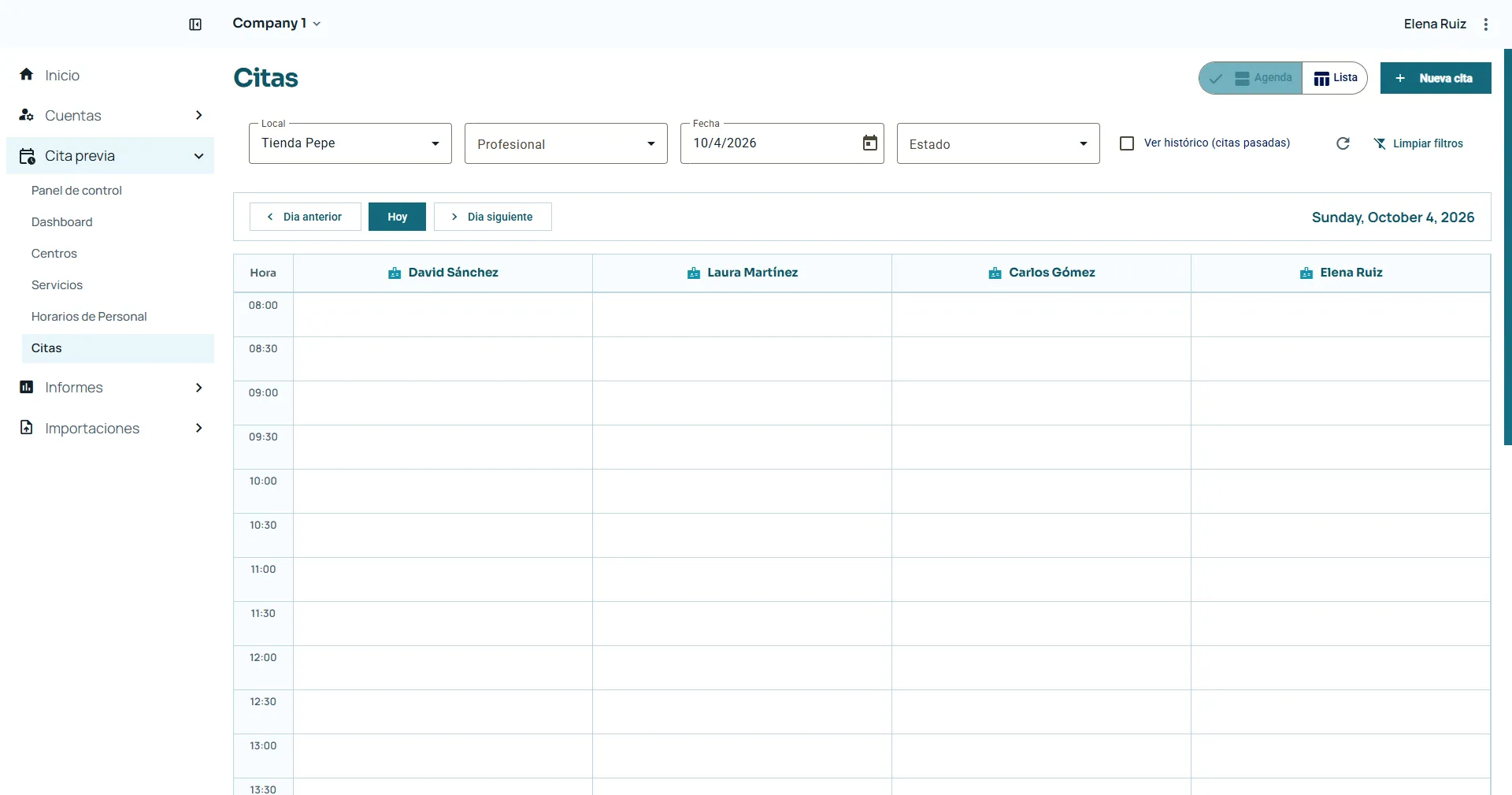Enable Ver histórico (citas pasadas) checkbox
Viewport: 1512px width, 795px height.
click(1127, 143)
